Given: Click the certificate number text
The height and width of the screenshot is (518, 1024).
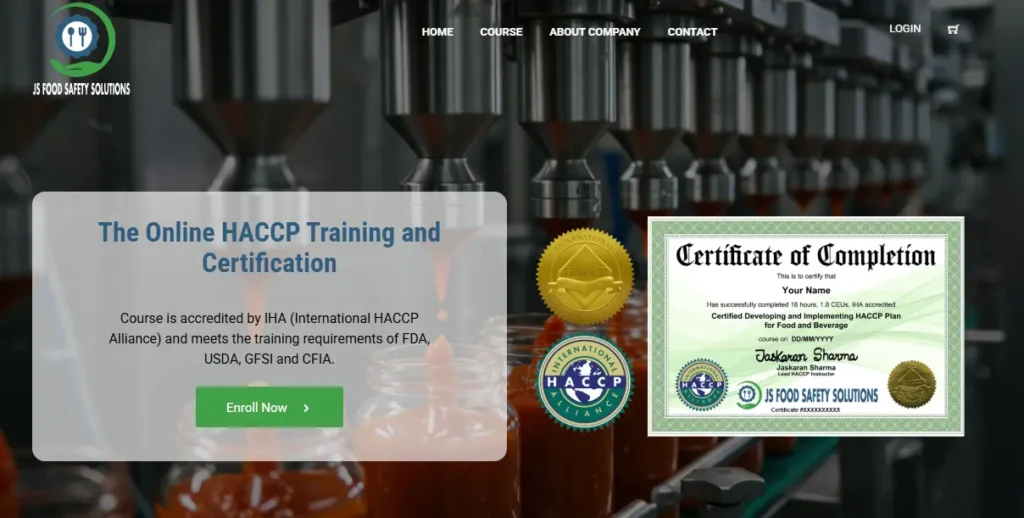Looking at the screenshot, I should (x=805, y=410).
